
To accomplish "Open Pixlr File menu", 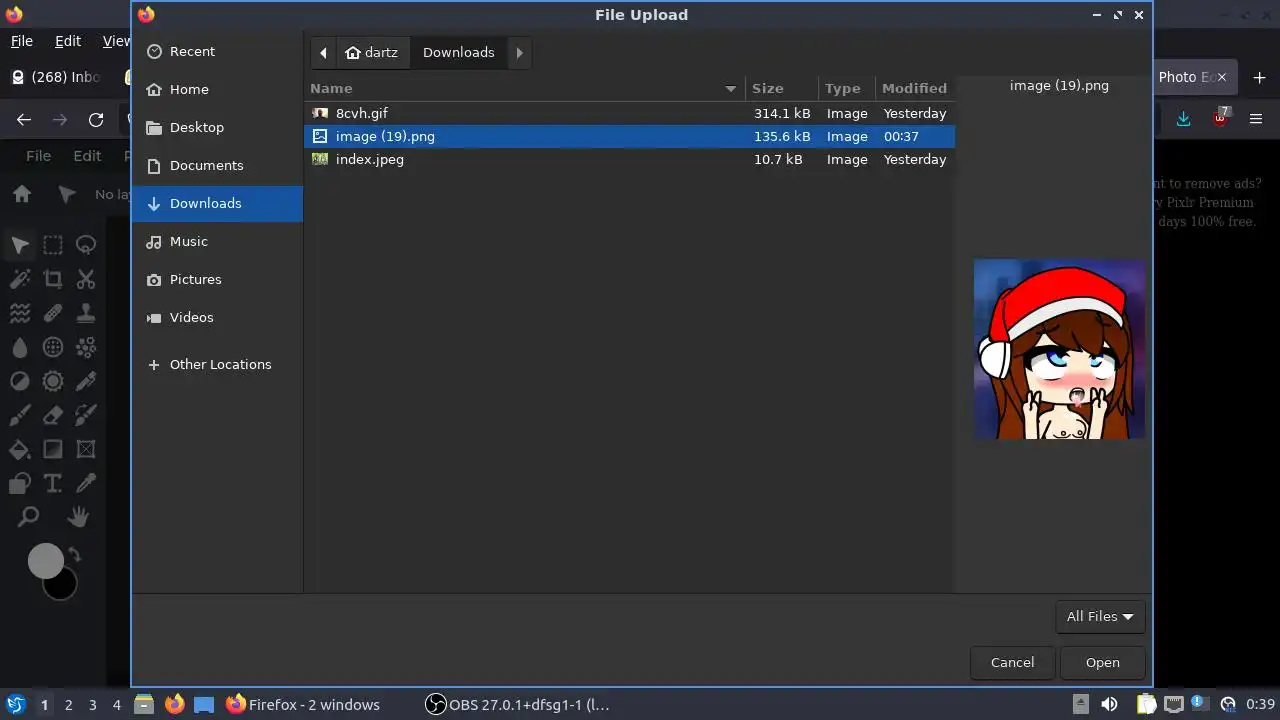I will [x=38, y=155].
